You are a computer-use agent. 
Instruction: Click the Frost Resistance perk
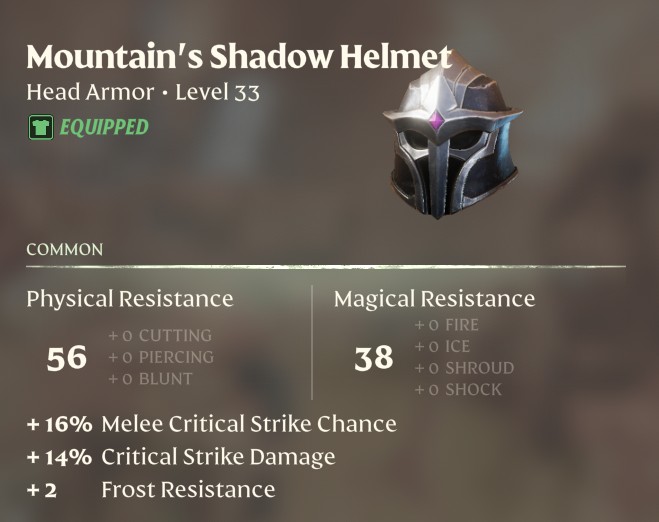coord(151,490)
